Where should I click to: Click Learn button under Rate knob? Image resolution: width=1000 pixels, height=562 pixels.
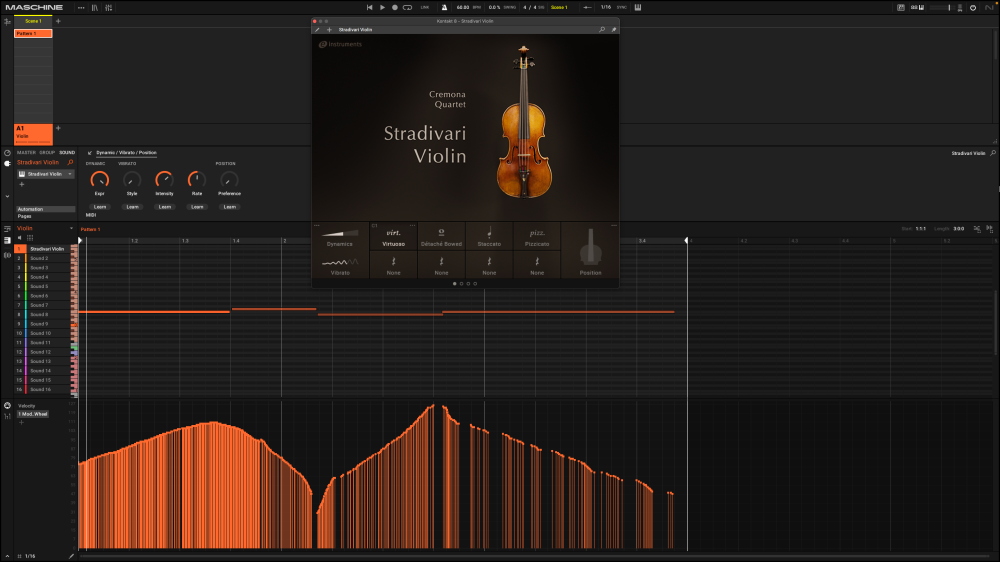[x=197, y=207]
